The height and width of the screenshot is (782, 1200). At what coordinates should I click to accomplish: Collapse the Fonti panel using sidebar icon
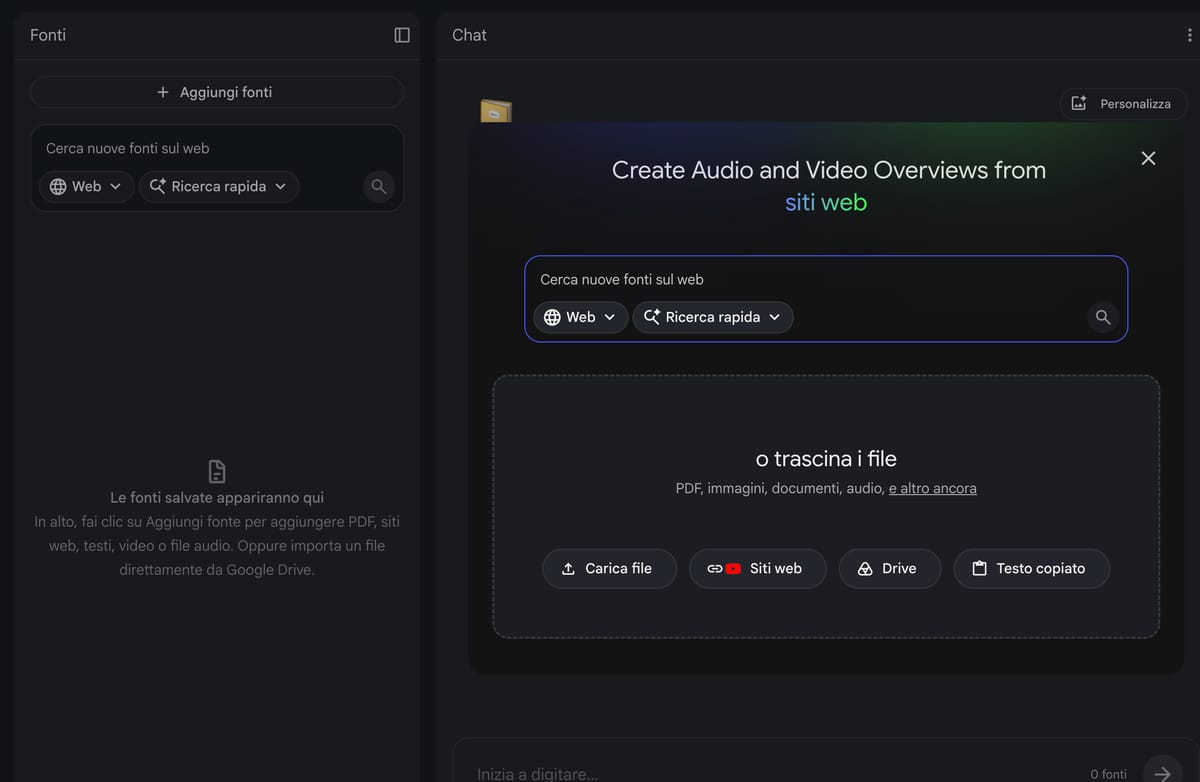point(402,35)
